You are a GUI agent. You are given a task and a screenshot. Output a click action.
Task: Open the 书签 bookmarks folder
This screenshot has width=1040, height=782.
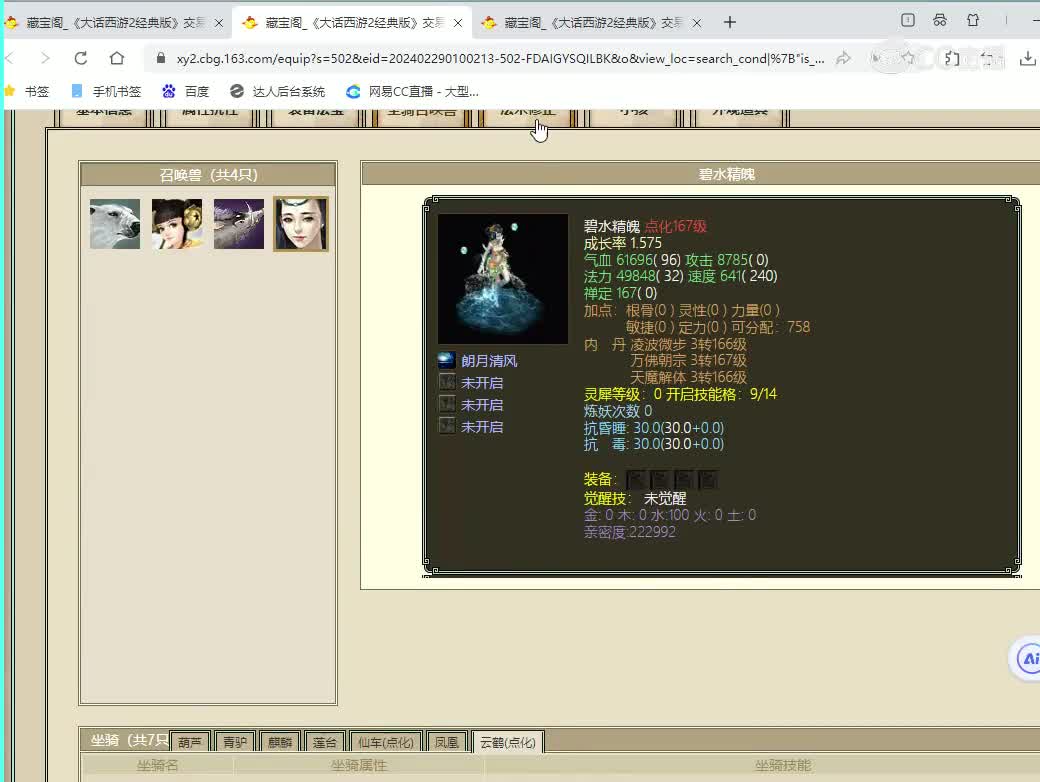pos(27,91)
